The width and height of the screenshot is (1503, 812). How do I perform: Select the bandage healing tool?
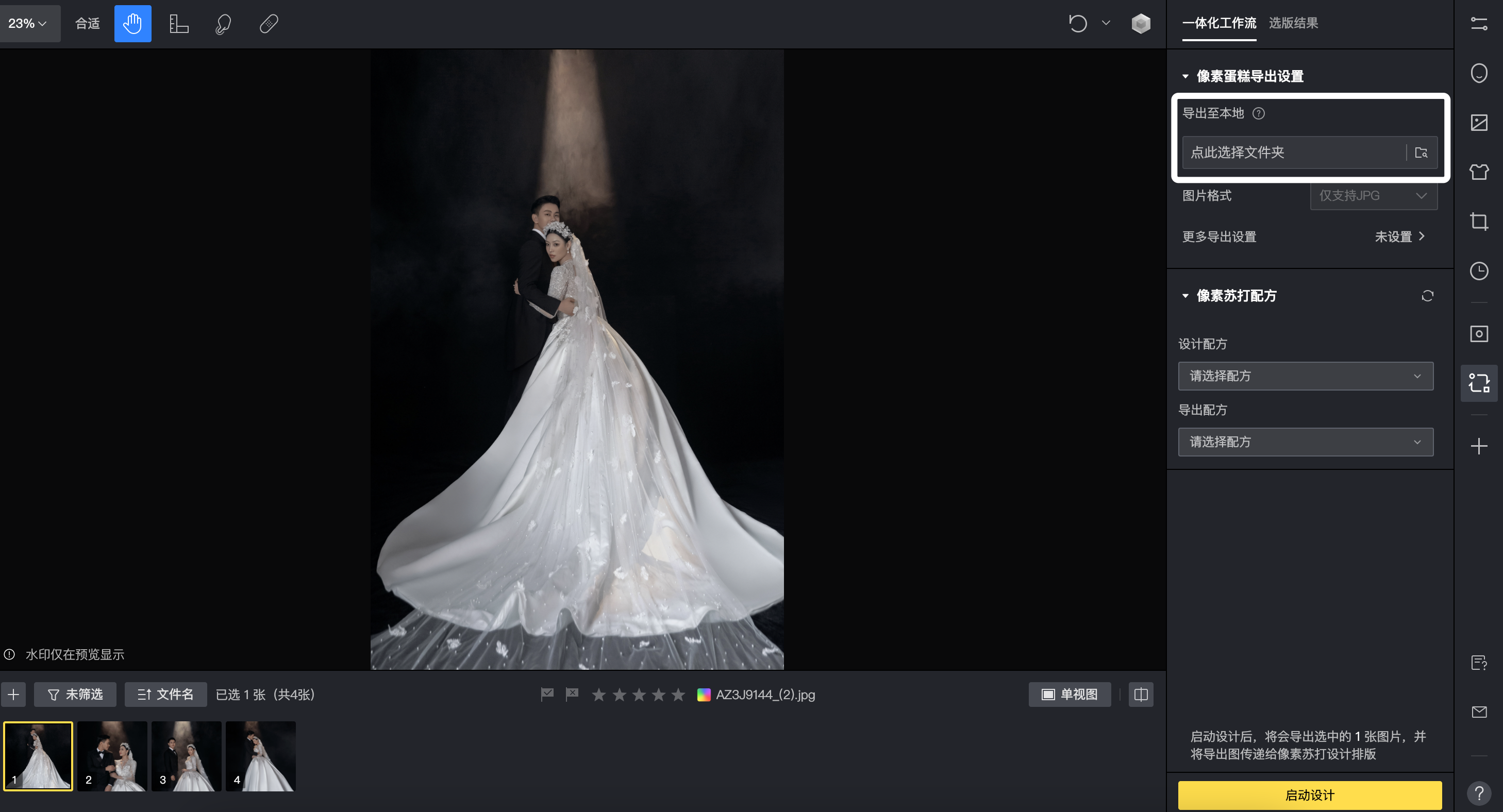269,23
